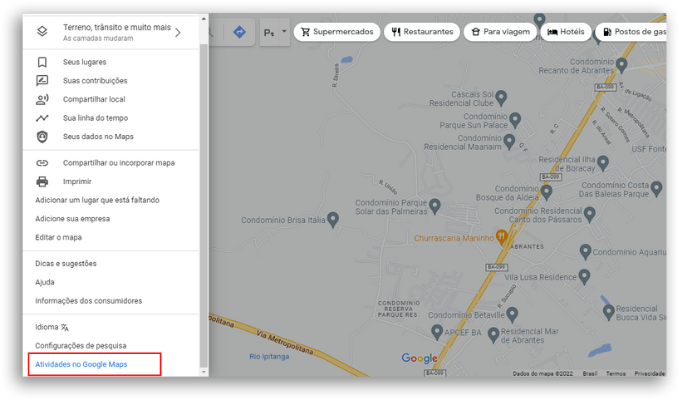
Task: Click the printer icon
Action: click(x=42, y=182)
